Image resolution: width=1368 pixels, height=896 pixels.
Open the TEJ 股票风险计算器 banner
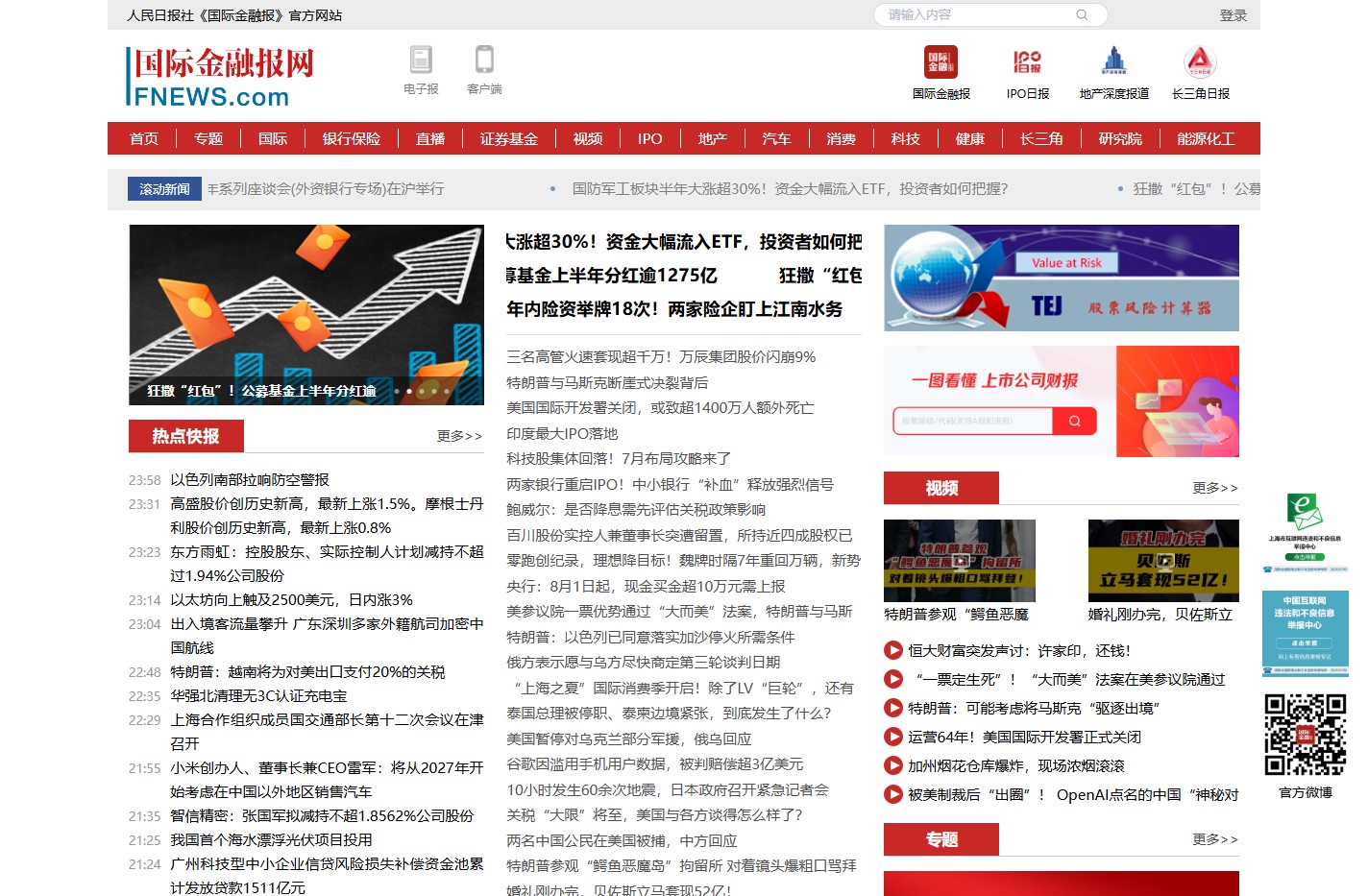click(x=1062, y=278)
